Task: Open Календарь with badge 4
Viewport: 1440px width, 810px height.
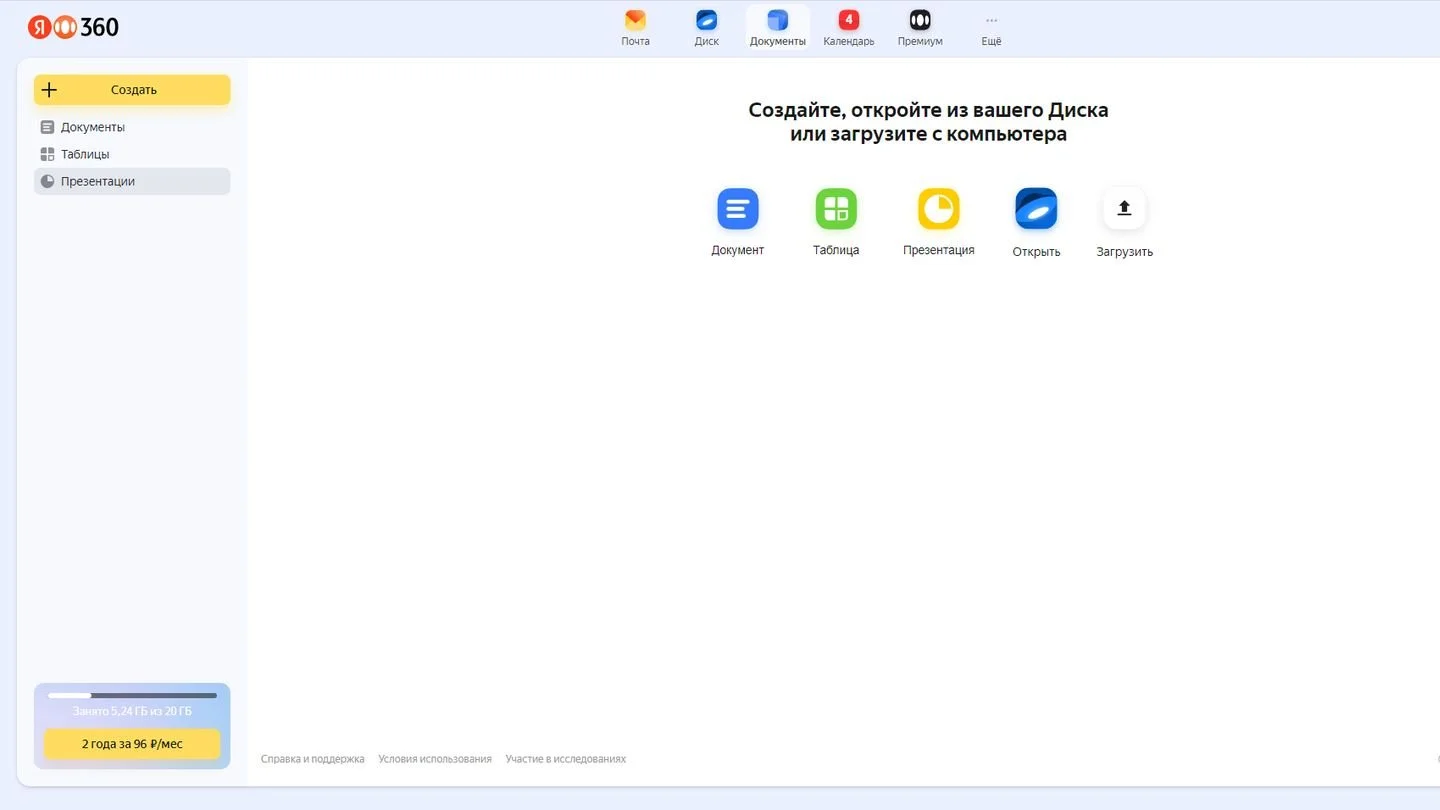Action: [849, 20]
